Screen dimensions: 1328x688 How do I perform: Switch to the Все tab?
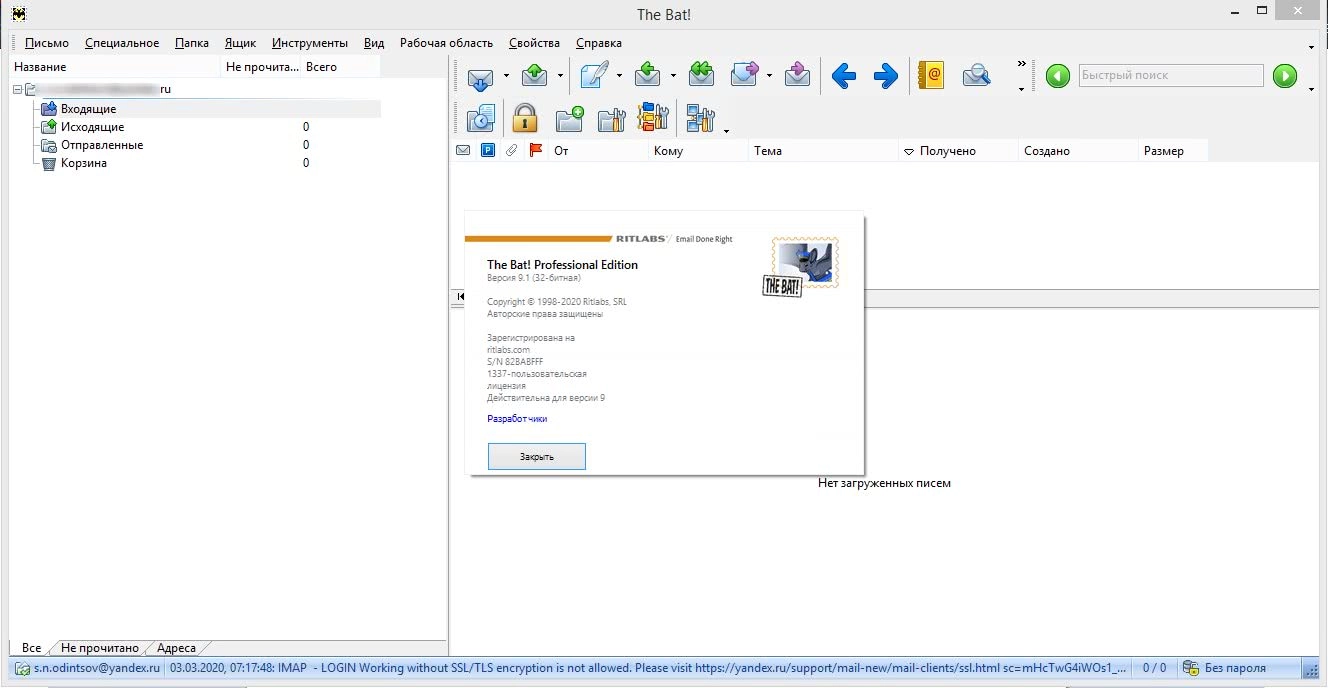point(31,648)
